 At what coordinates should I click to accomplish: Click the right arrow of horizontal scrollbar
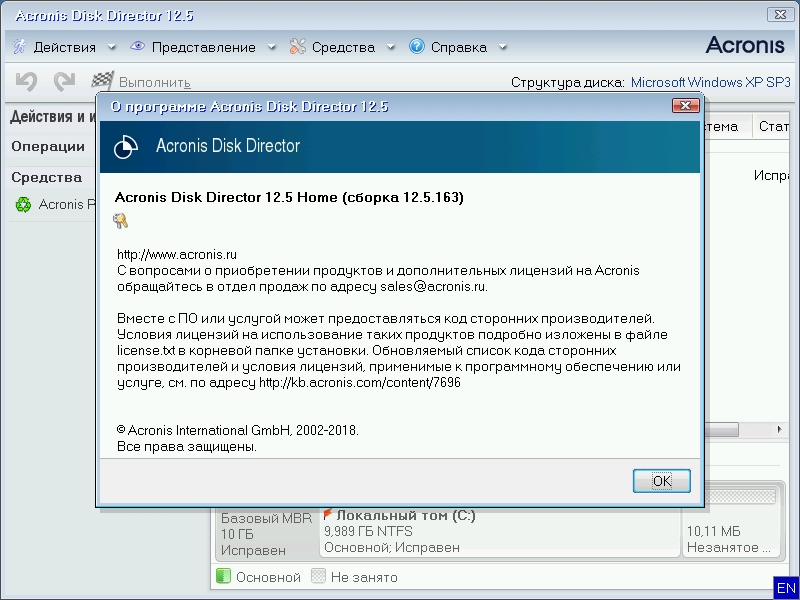click(779, 430)
